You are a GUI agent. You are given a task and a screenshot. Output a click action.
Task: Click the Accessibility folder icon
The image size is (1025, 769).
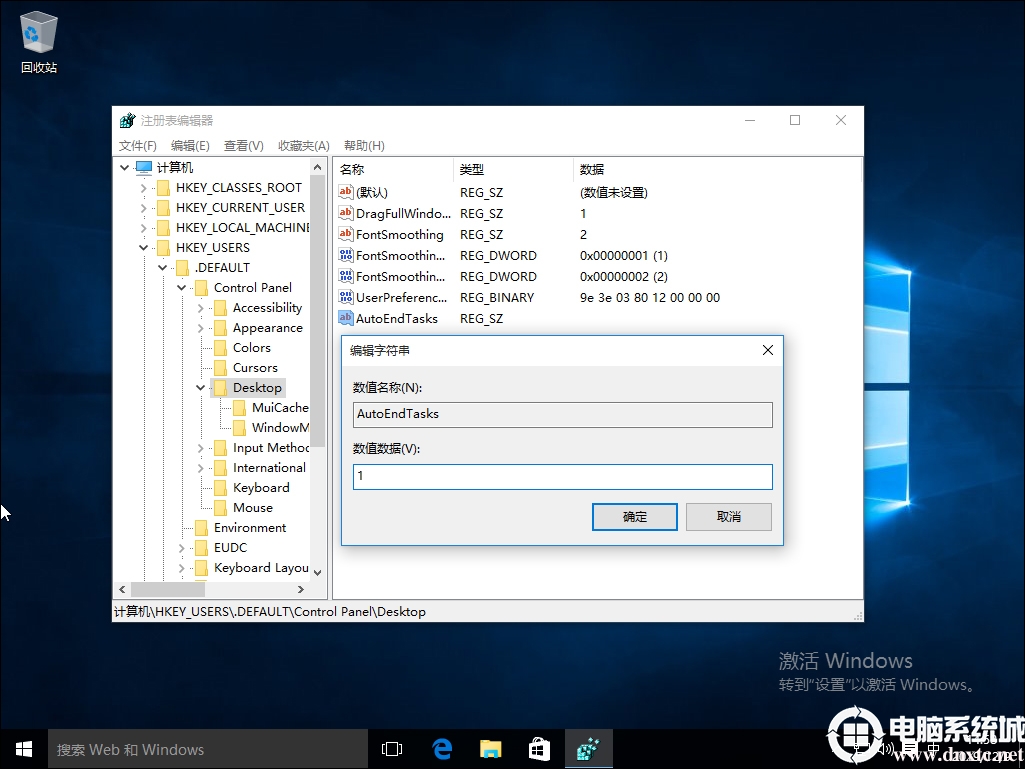[220, 308]
